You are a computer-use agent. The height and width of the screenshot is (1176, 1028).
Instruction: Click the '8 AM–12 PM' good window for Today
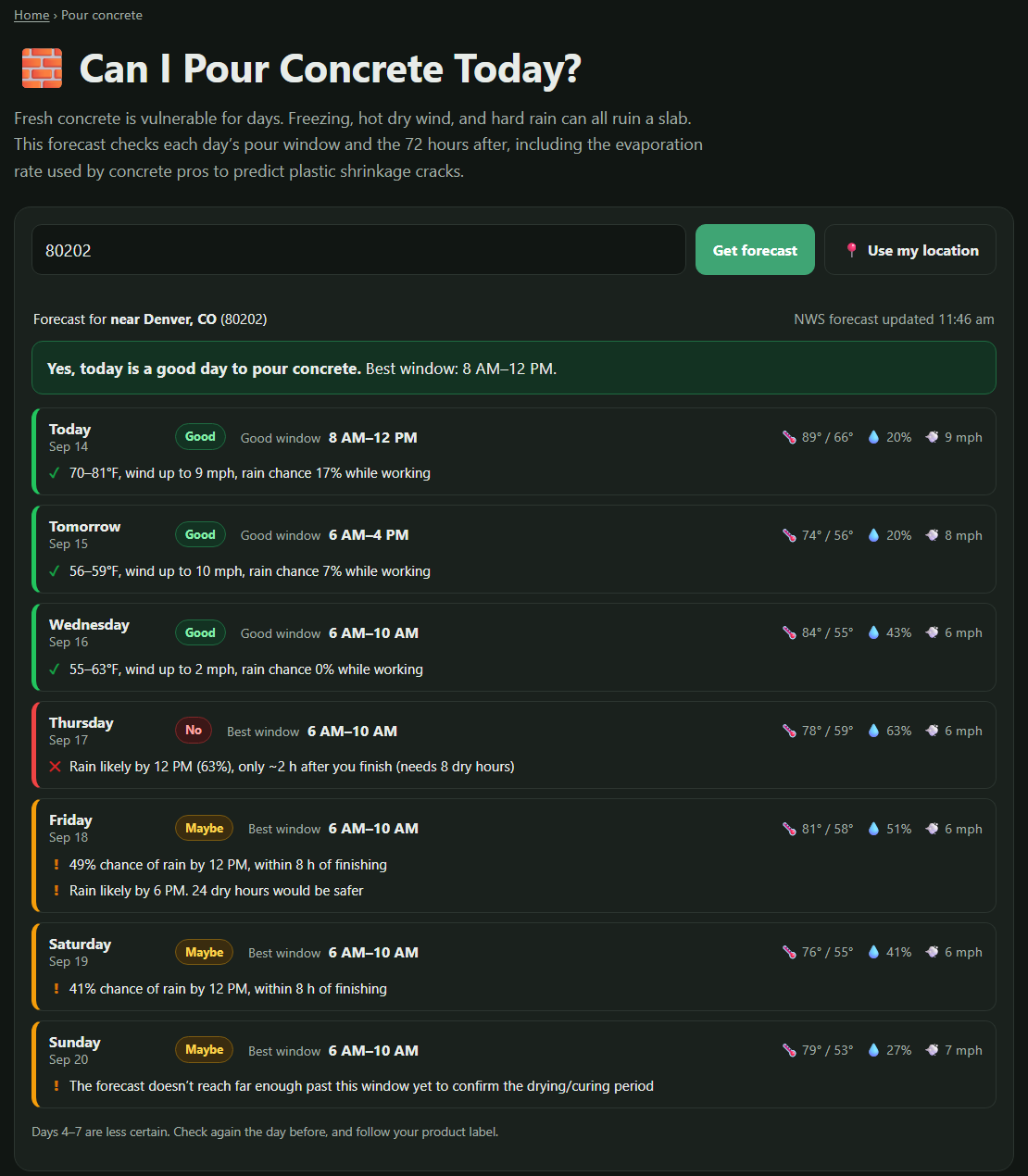(x=373, y=437)
